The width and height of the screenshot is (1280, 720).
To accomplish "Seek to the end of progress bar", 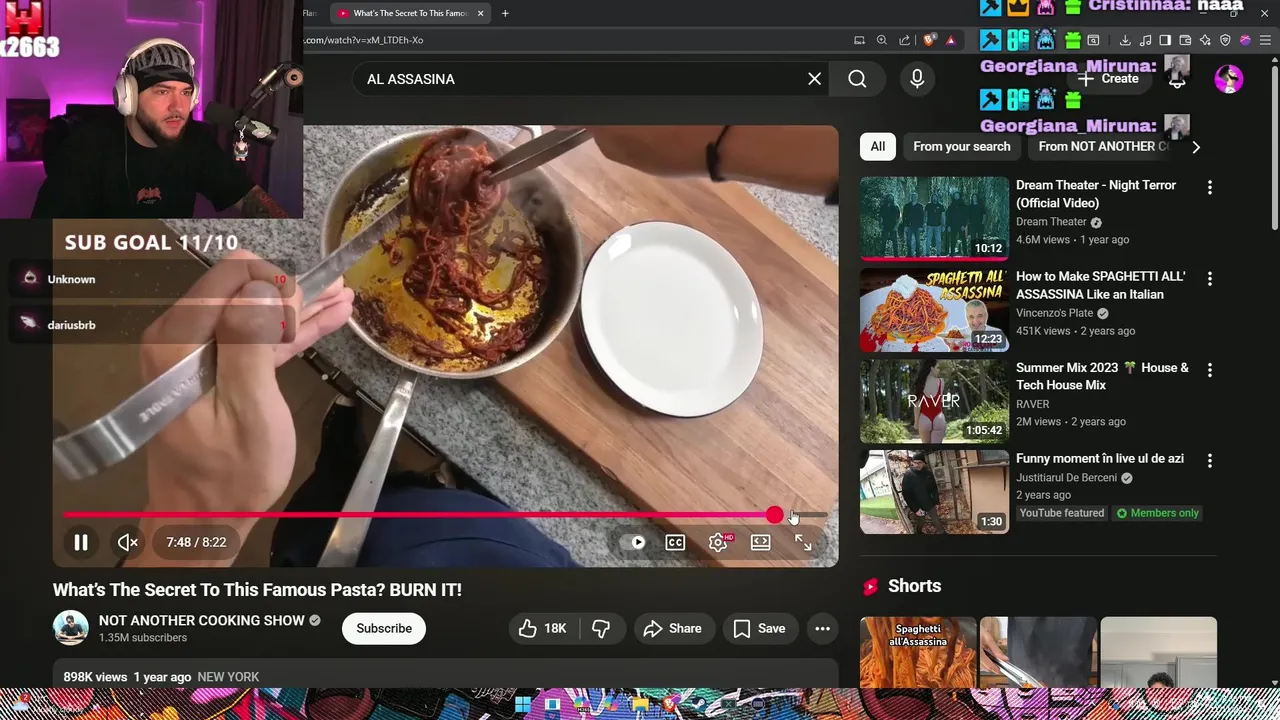I will [x=826, y=515].
